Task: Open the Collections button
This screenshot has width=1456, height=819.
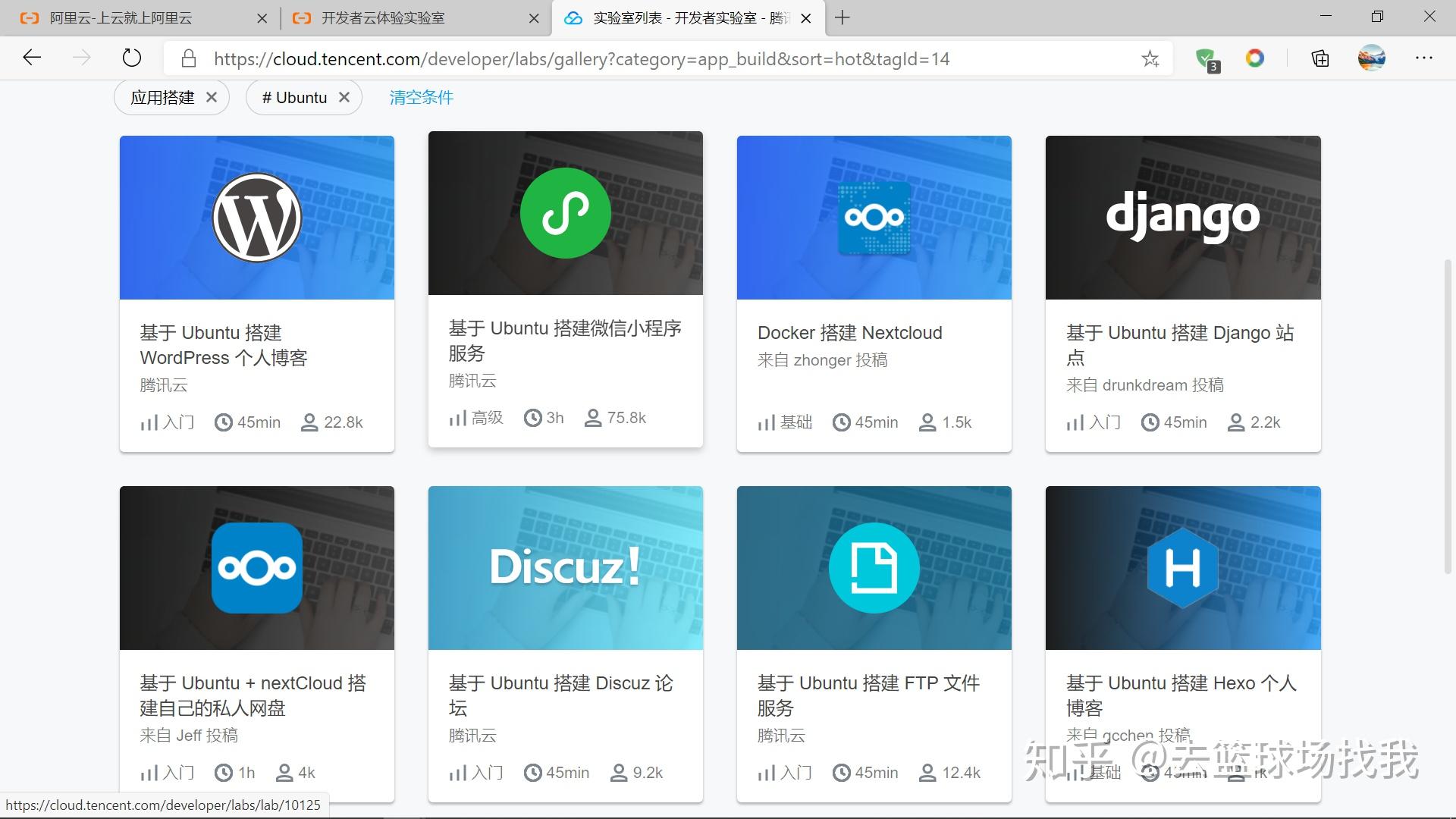Action: coord(1320,58)
